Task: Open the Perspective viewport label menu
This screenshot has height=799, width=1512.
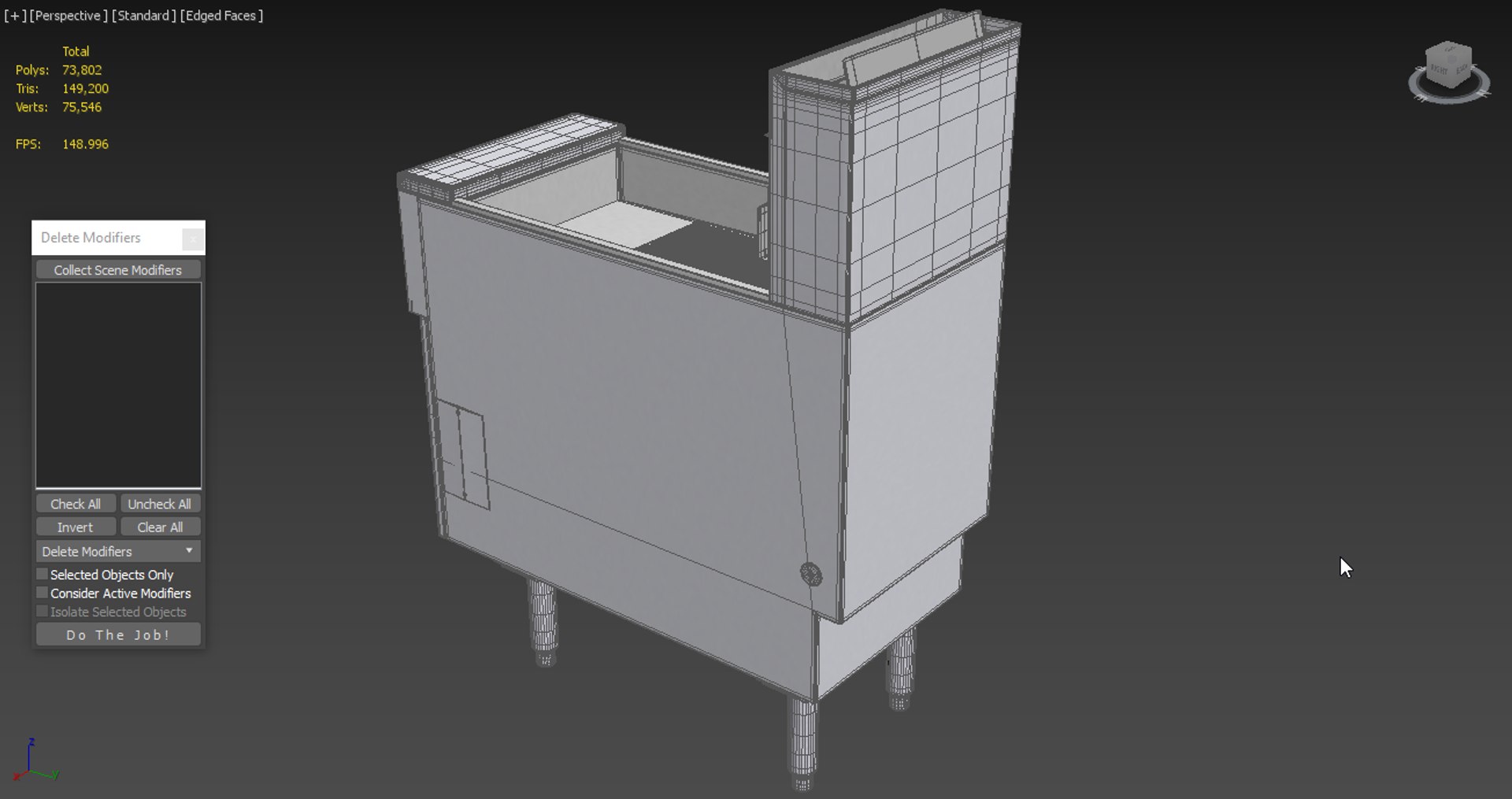Action: (68, 16)
